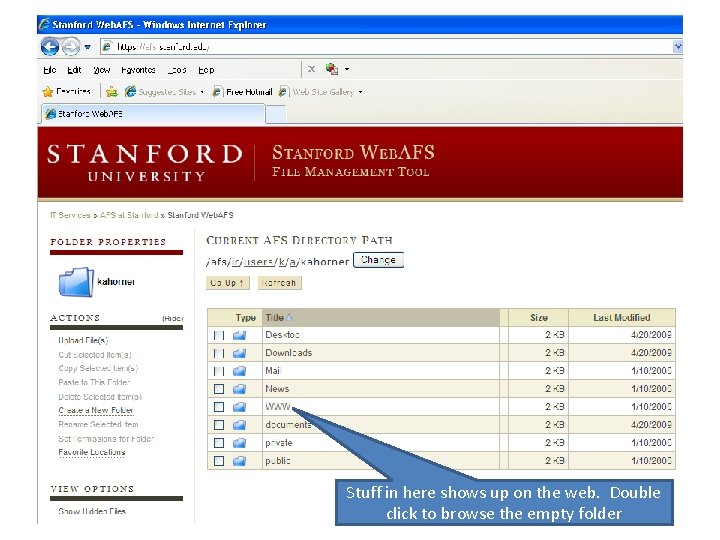Expand Web Slice Gallery dropdown arrow
The width and height of the screenshot is (720, 540).
(x=360, y=92)
